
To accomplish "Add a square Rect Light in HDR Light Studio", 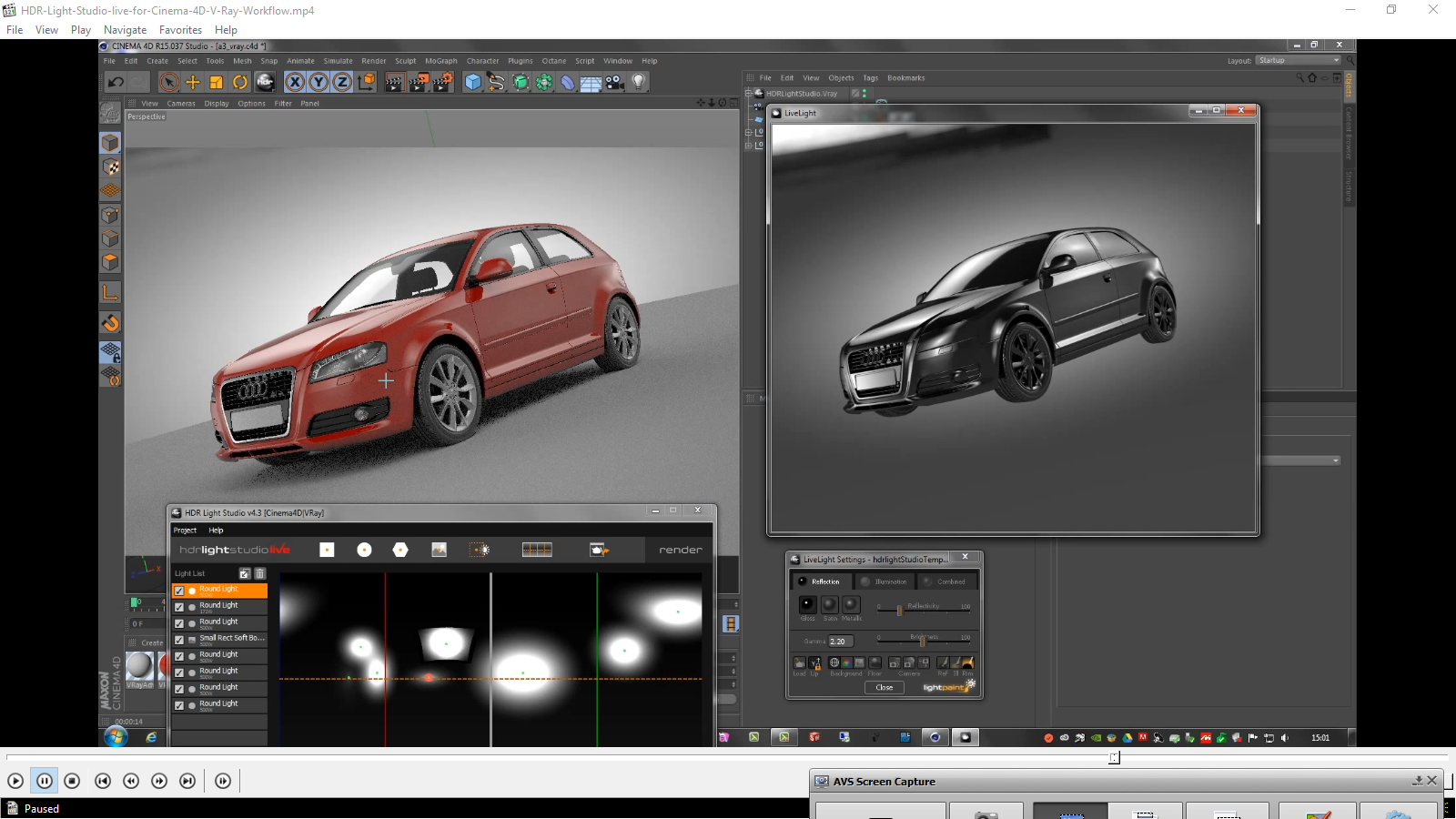I will tap(327, 550).
